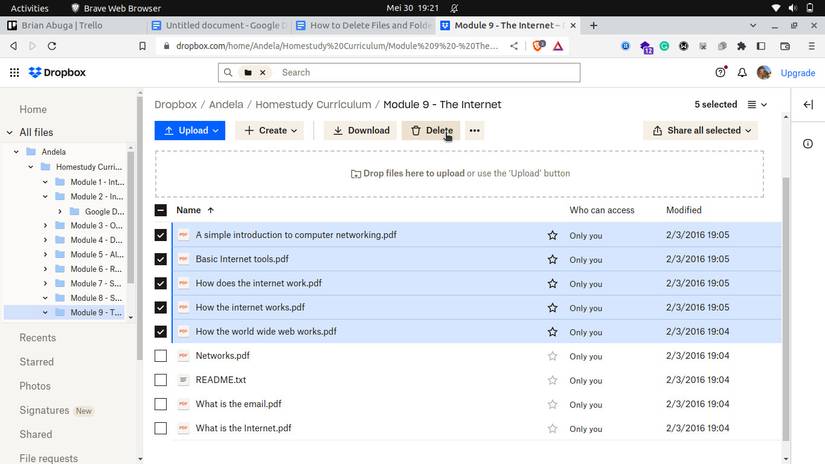825x464 pixels.
Task: Switch to How to Delete Files tab
Action: tap(363, 25)
